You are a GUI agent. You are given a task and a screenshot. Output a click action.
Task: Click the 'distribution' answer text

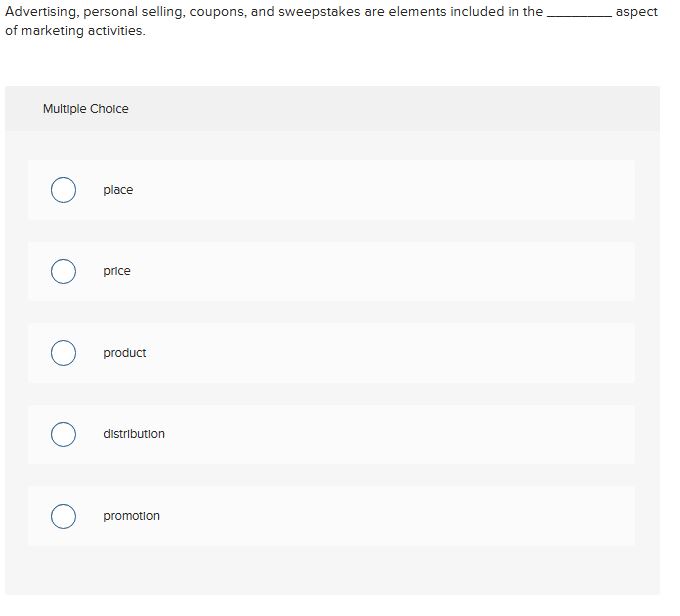pyautogui.click(x=134, y=434)
